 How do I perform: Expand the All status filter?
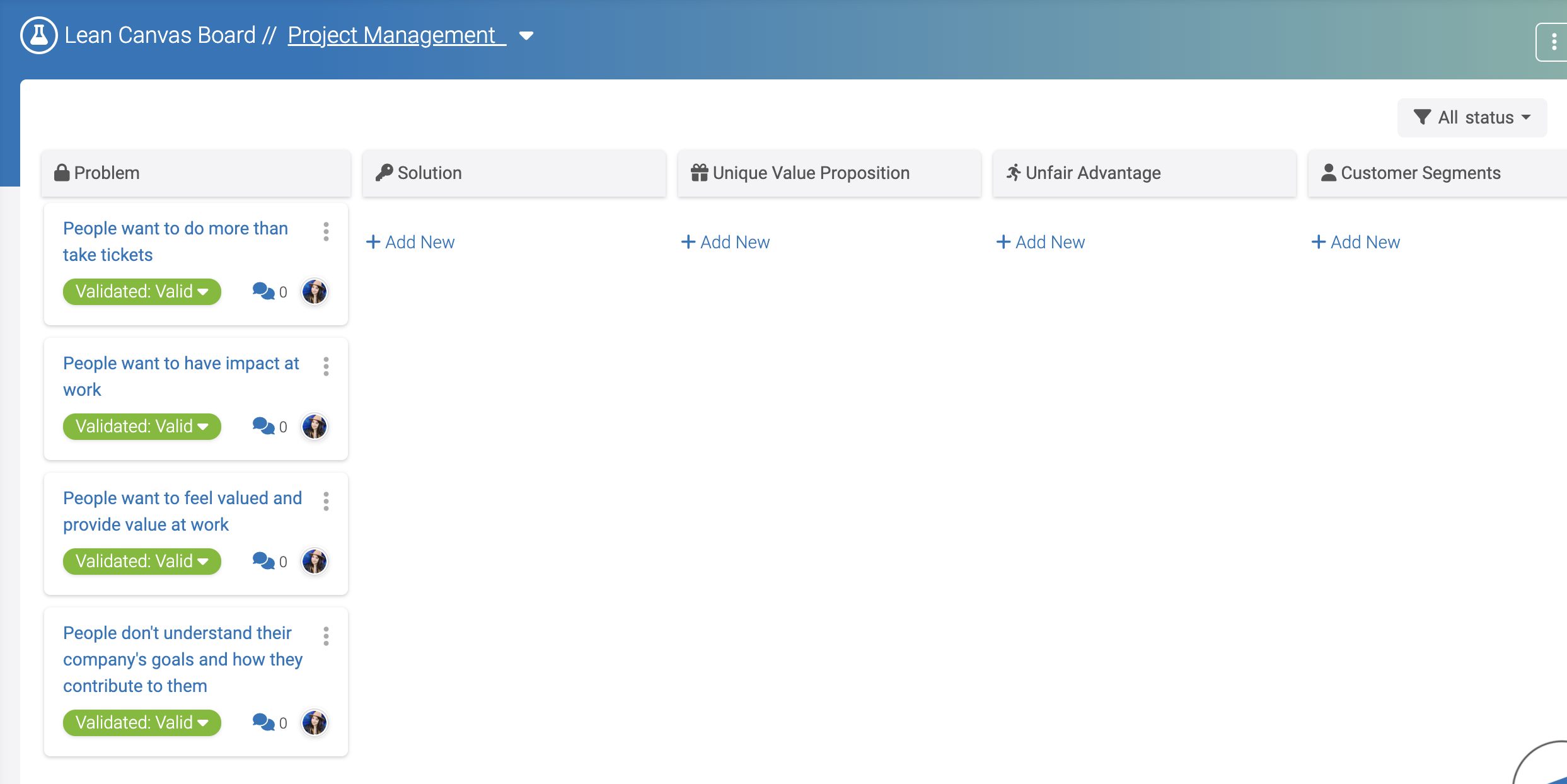coord(1472,118)
